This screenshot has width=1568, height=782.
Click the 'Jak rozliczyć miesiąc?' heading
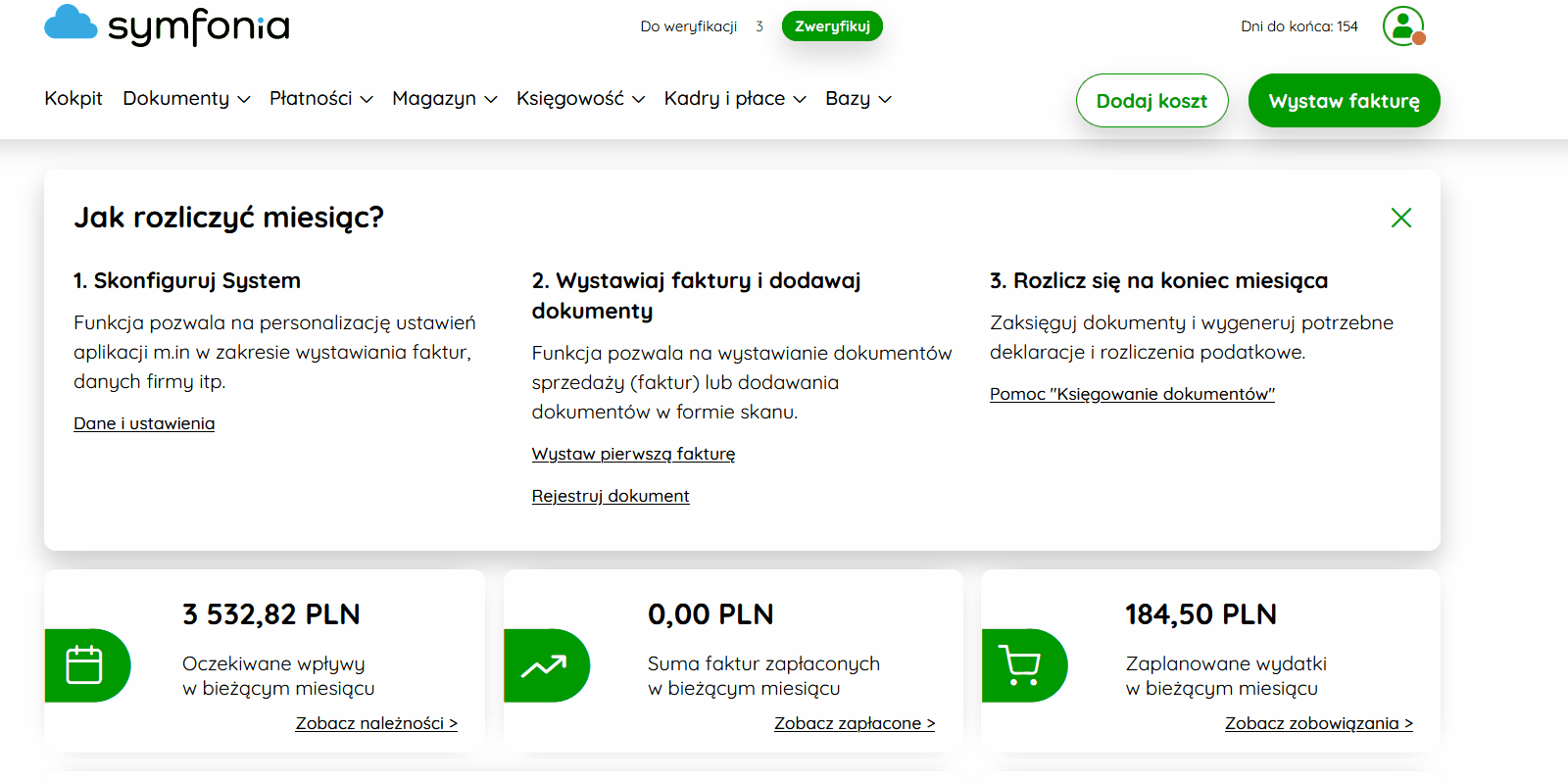coord(228,218)
